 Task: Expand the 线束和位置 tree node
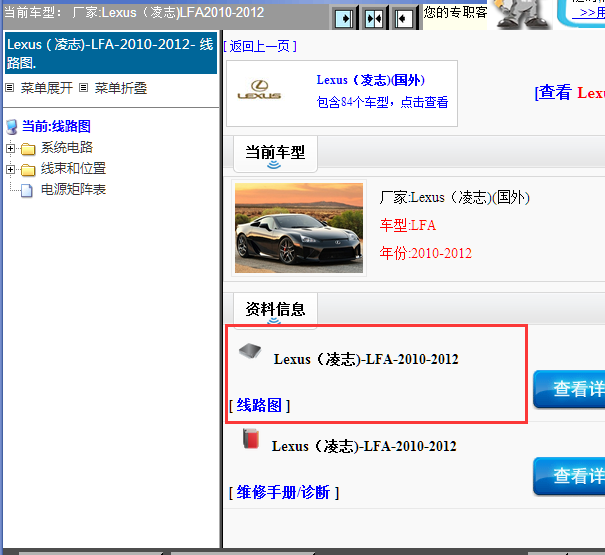coord(11,169)
